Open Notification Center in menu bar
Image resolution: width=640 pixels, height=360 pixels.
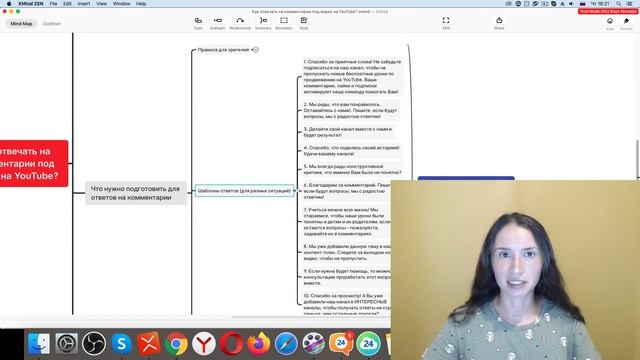pos(630,4)
